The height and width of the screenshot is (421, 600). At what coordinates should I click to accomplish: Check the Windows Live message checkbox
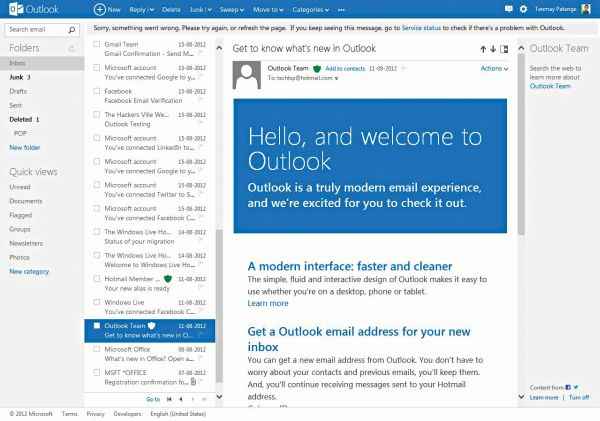pos(96,302)
